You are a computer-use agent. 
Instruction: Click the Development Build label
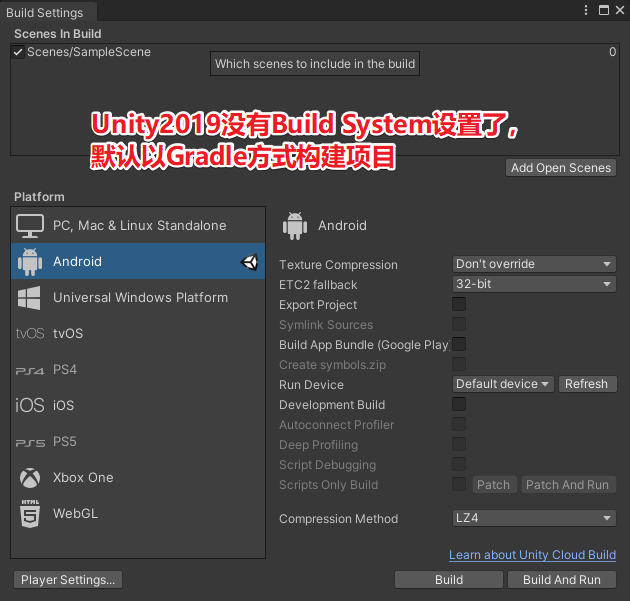(332, 405)
